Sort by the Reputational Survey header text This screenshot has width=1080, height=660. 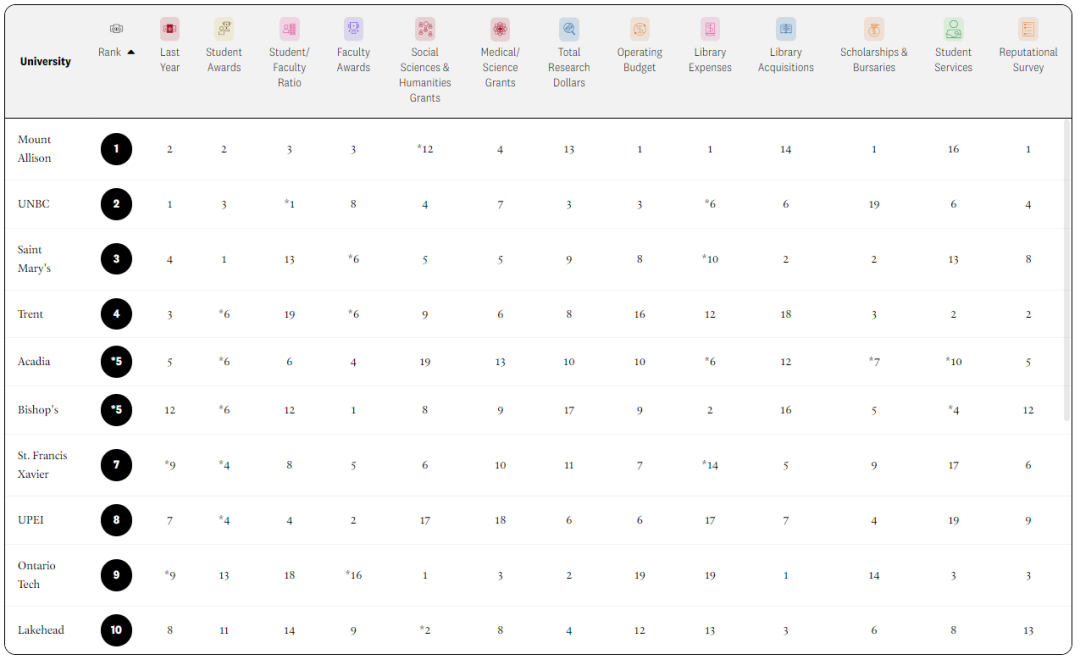1028,60
